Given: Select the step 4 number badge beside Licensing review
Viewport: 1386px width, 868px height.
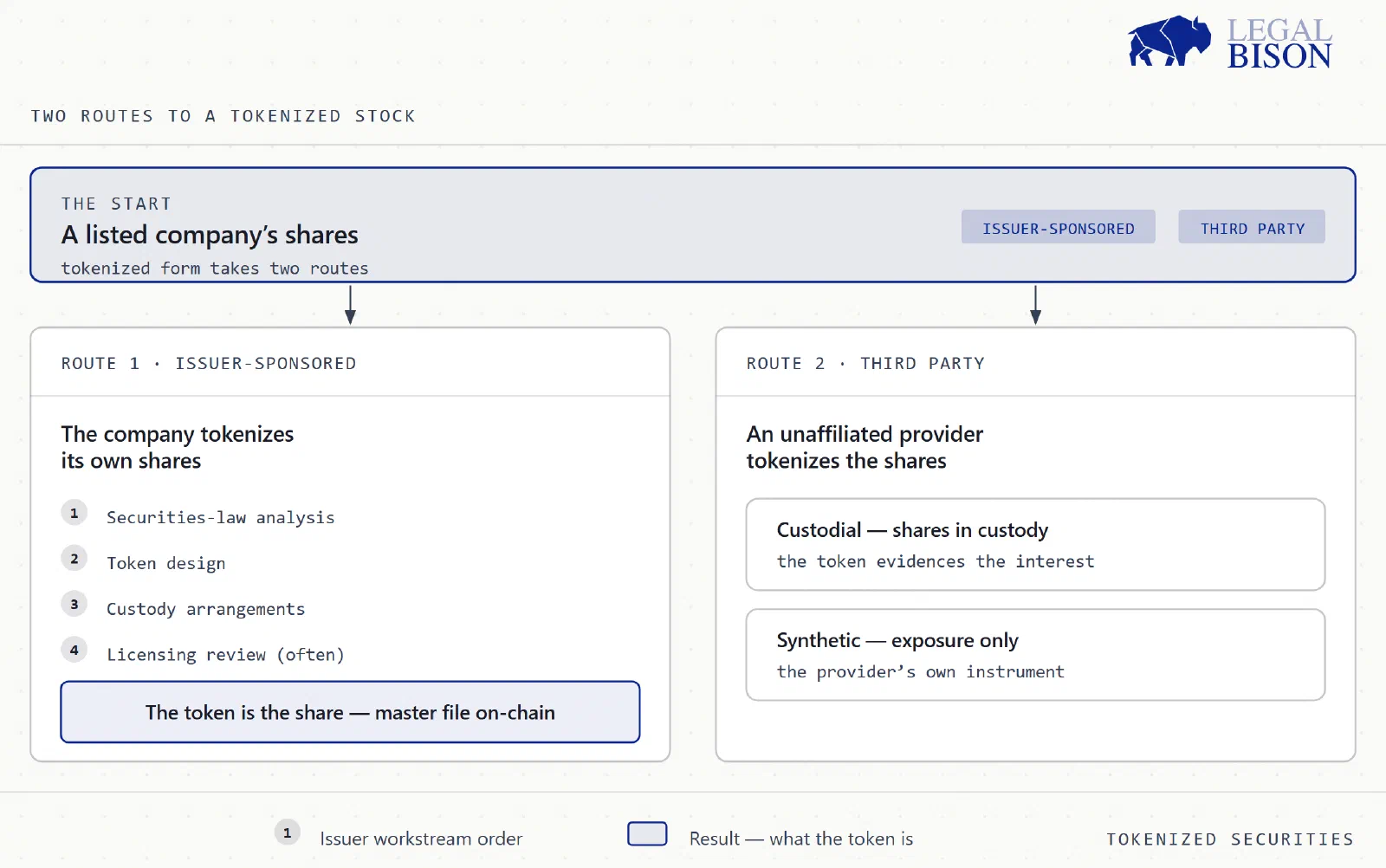Looking at the screenshot, I should [x=74, y=650].
